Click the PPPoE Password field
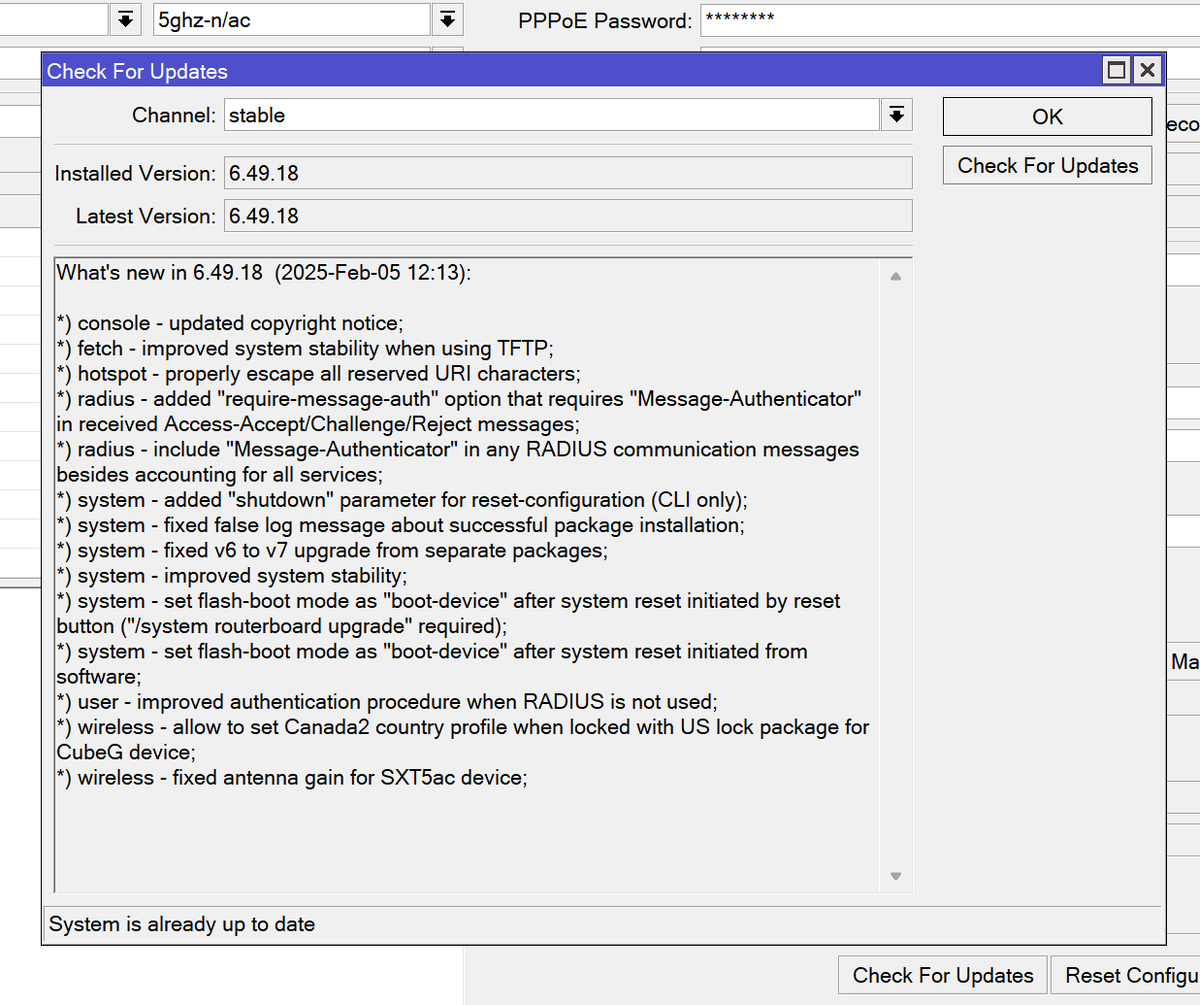Screen dimensions: 1200x1005 pos(950,19)
